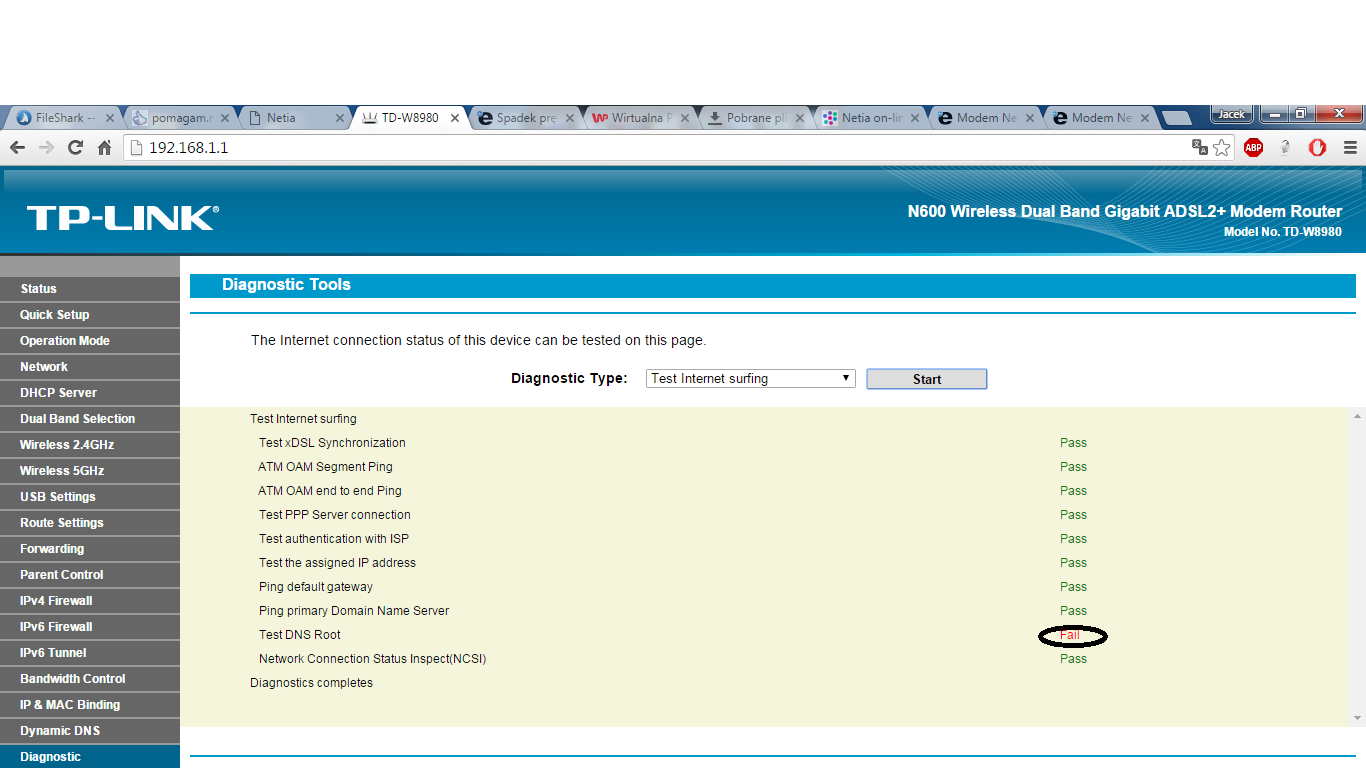The height and width of the screenshot is (768, 1366).
Task: Close the FileShark tab
Action: click(110, 118)
